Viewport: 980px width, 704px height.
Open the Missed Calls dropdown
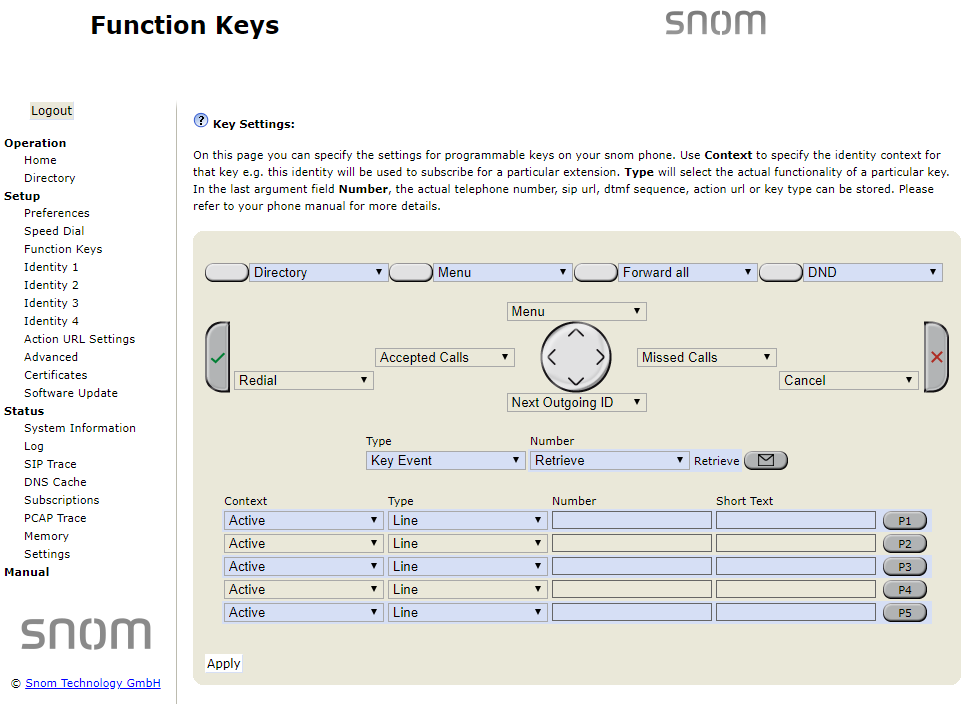coord(707,358)
